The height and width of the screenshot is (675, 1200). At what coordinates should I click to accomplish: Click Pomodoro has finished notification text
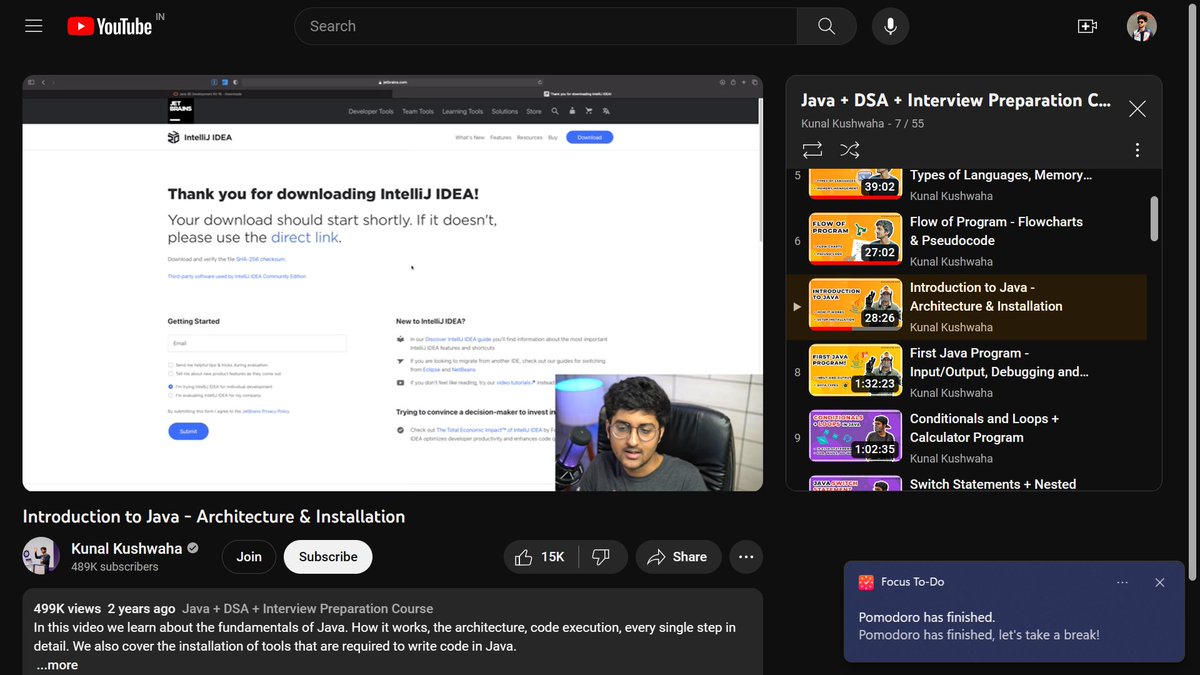coord(927,617)
